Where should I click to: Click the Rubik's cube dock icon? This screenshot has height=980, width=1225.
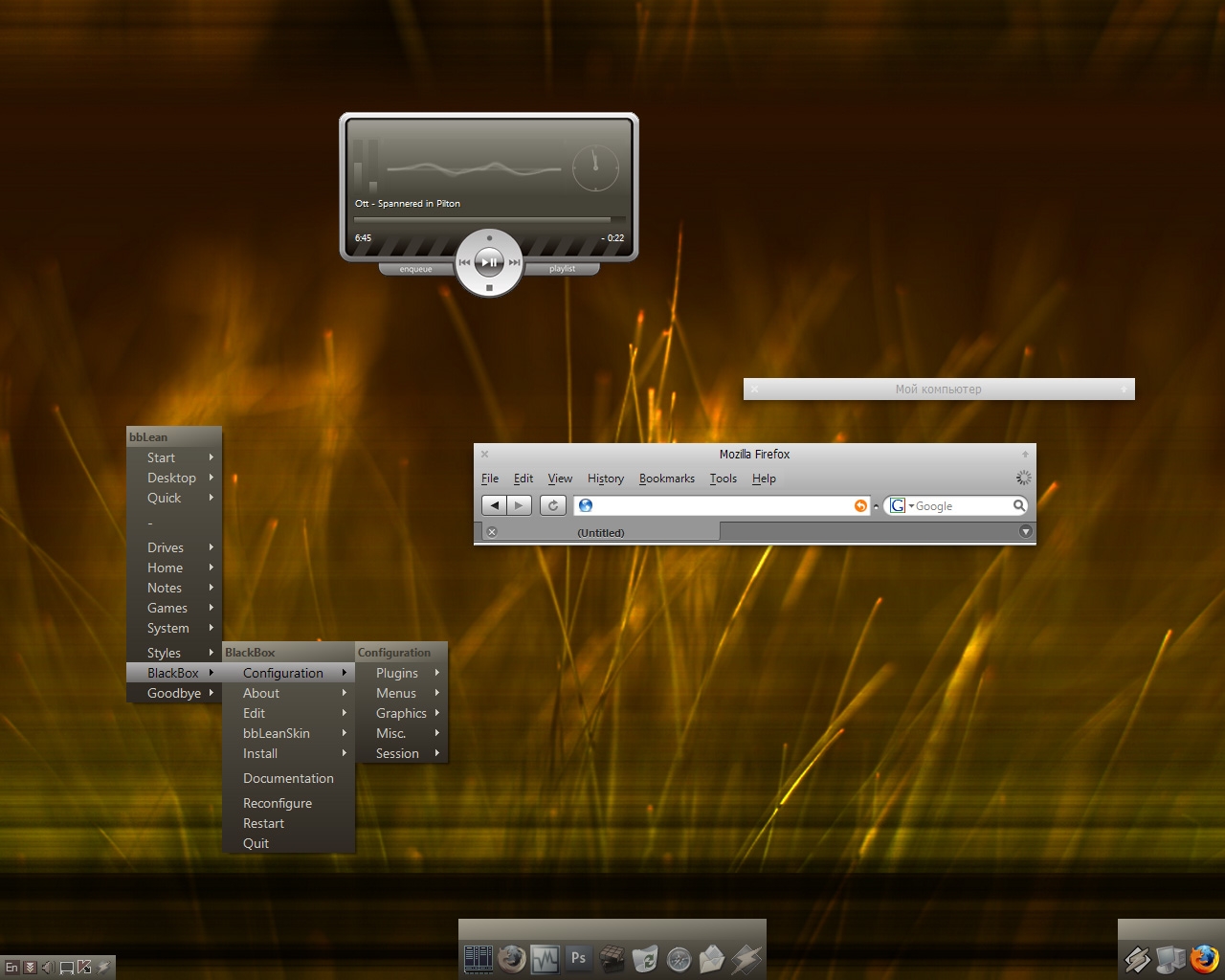coord(612,958)
